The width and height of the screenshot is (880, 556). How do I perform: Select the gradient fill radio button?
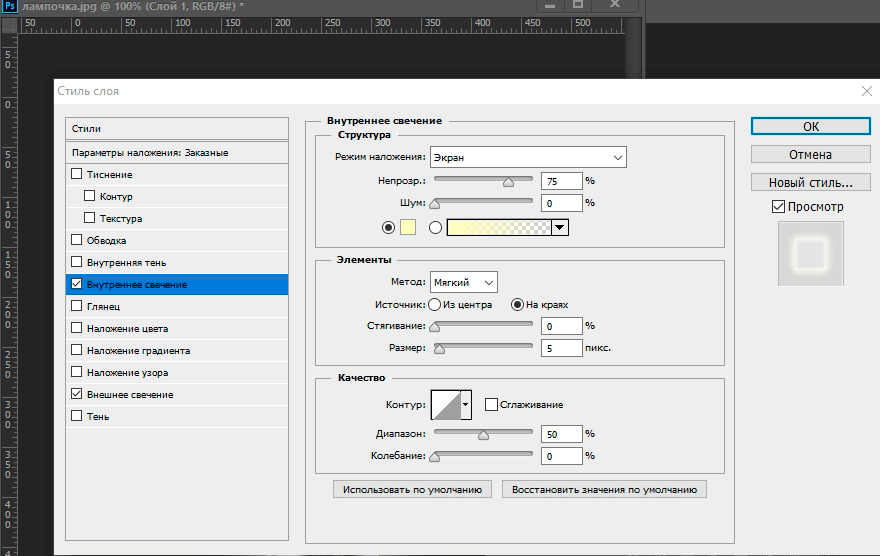pyautogui.click(x=435, y=228)
